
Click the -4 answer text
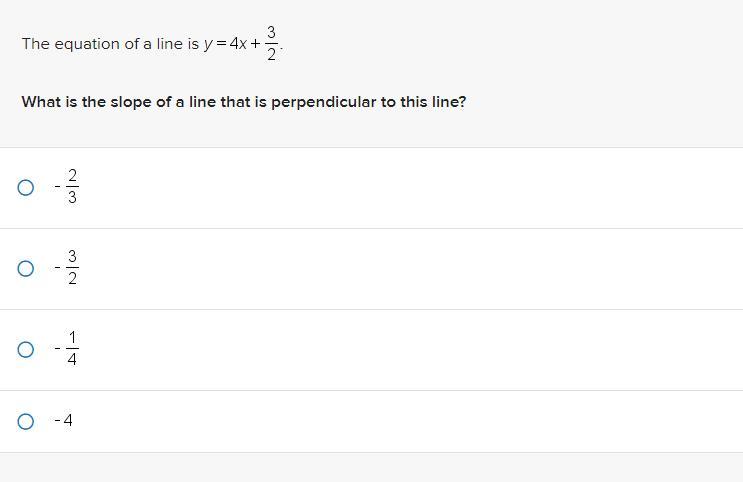click(63, 420)
